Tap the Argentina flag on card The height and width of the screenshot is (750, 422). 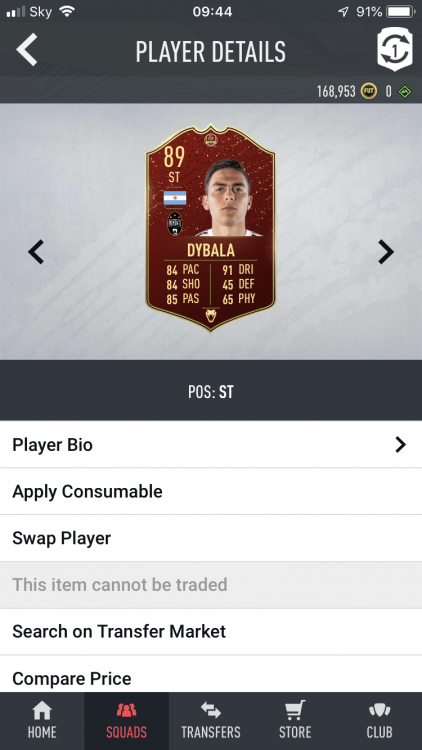click(175, 198)
